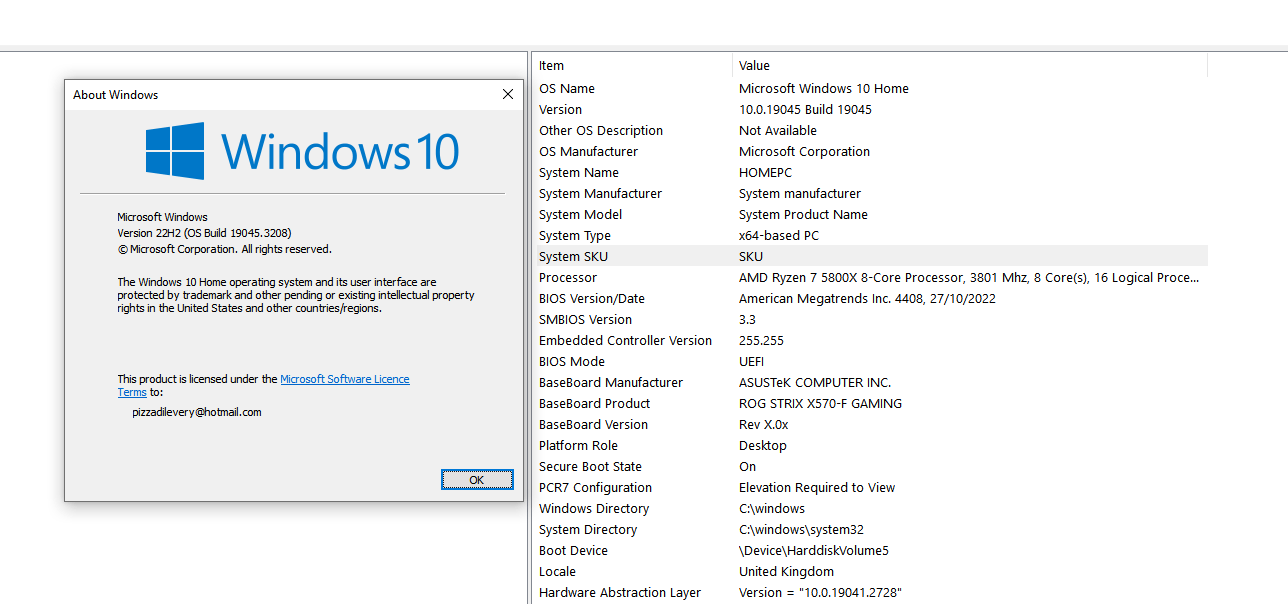Select the Windows Directory row

click(x=870, y=509)
